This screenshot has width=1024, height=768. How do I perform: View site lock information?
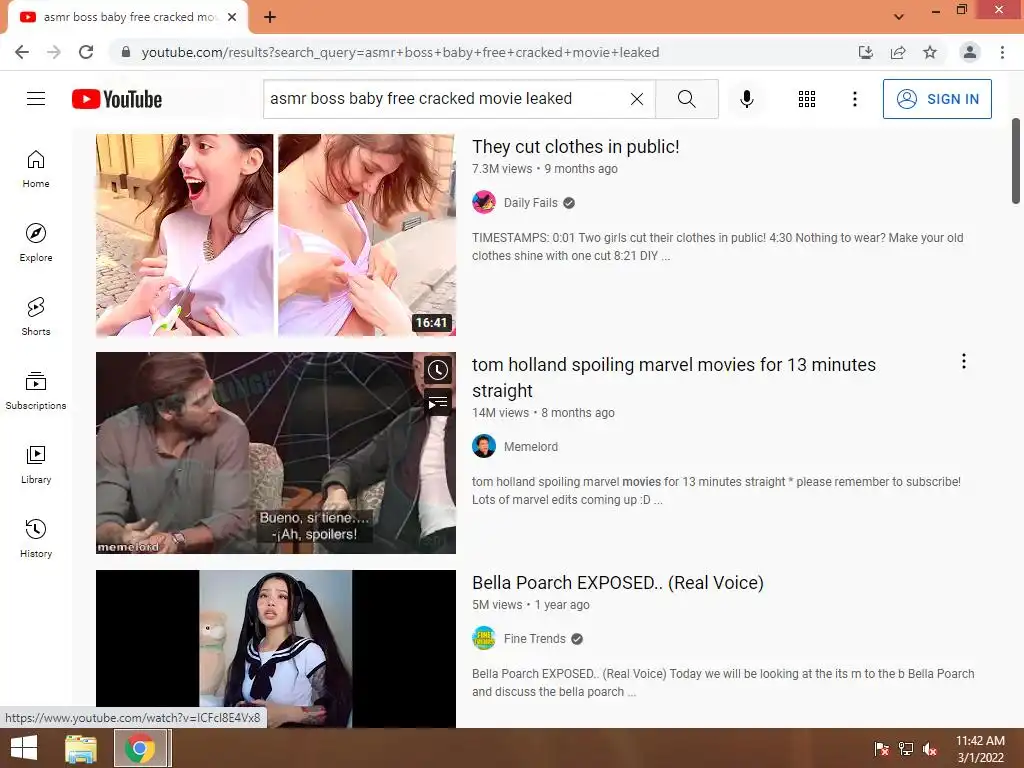tap(125, 52)
